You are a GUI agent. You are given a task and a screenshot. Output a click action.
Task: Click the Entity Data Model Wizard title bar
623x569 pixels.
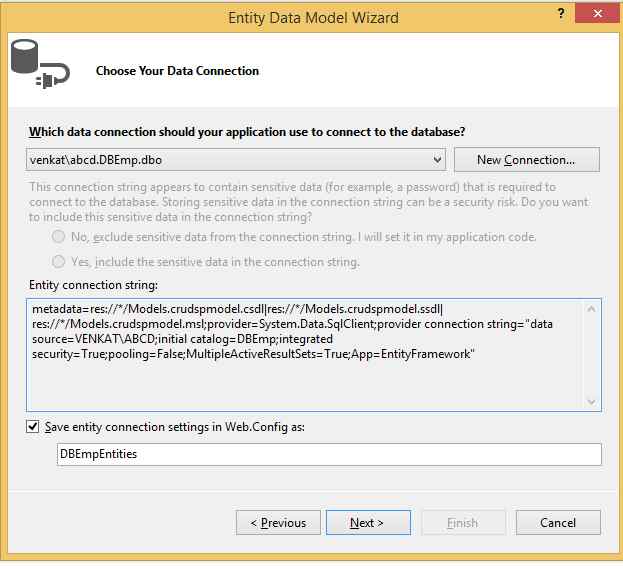point(312,17)
